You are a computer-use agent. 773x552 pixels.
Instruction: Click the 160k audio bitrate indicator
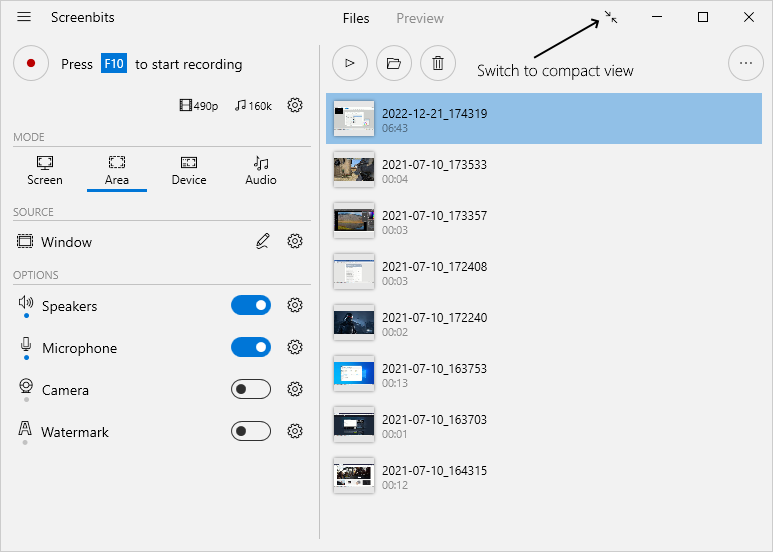pyautogui.click(x=253, y=105)
